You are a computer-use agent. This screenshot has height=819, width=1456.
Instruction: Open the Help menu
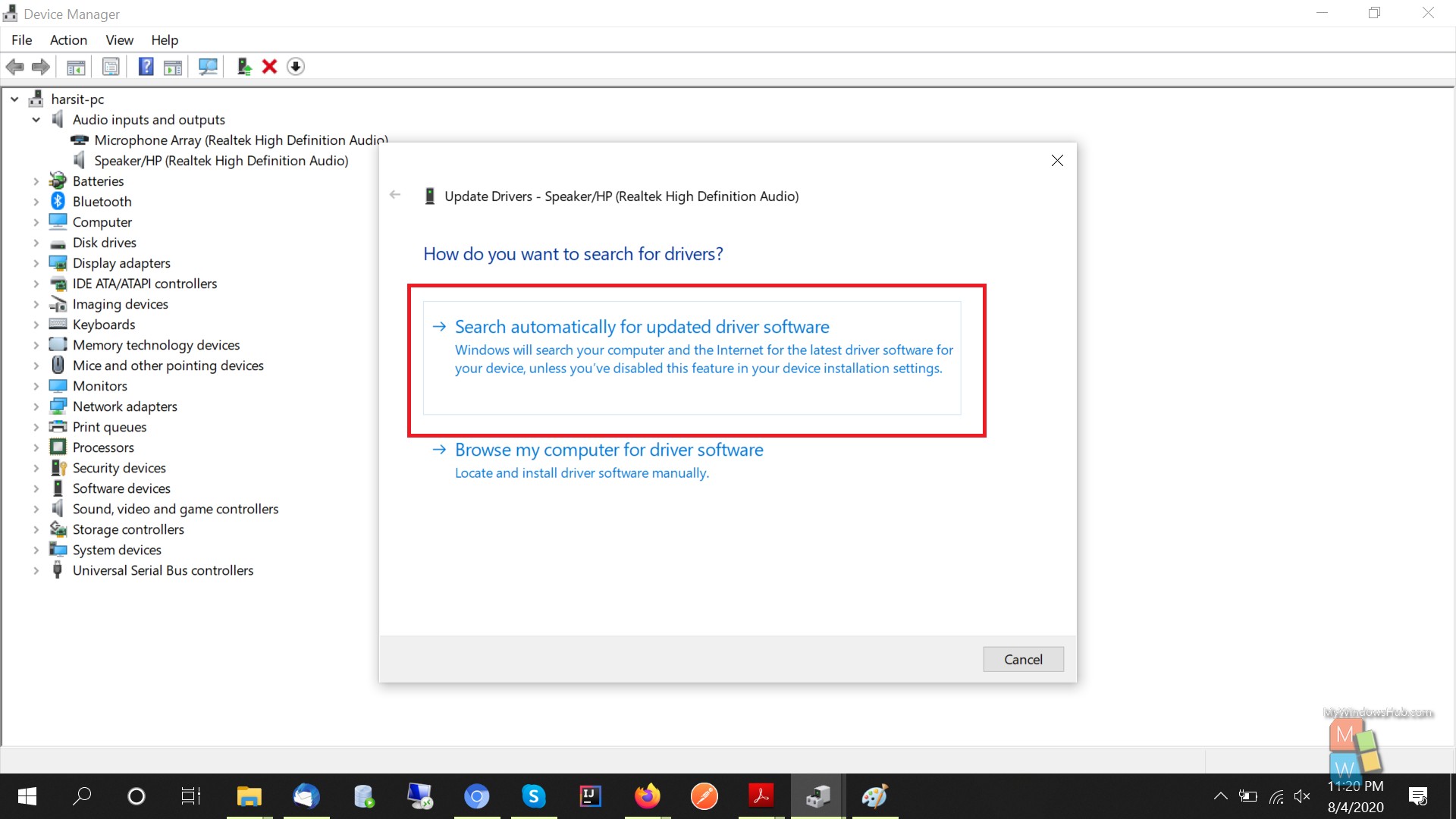pos(165,40)
